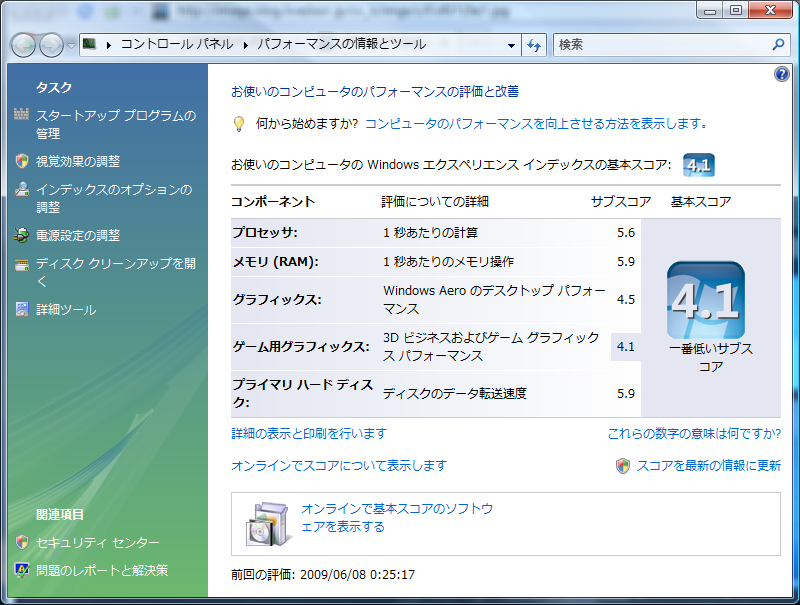Expand the arrow before パフォーマンスの情報とツール
This screenshot has width=800, height=605.
coord(246,45)
